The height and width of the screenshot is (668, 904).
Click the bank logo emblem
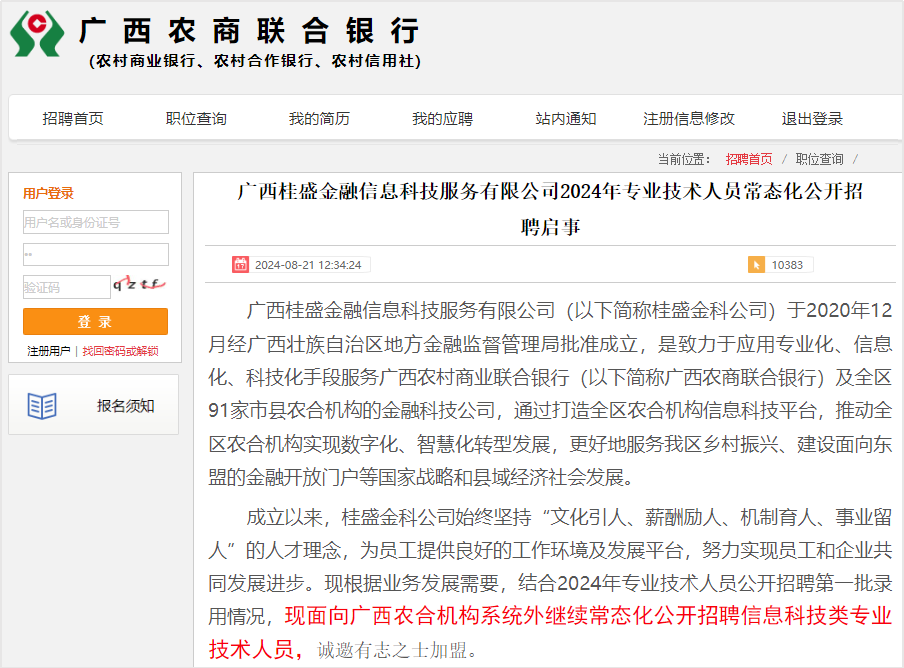point(37,34)
